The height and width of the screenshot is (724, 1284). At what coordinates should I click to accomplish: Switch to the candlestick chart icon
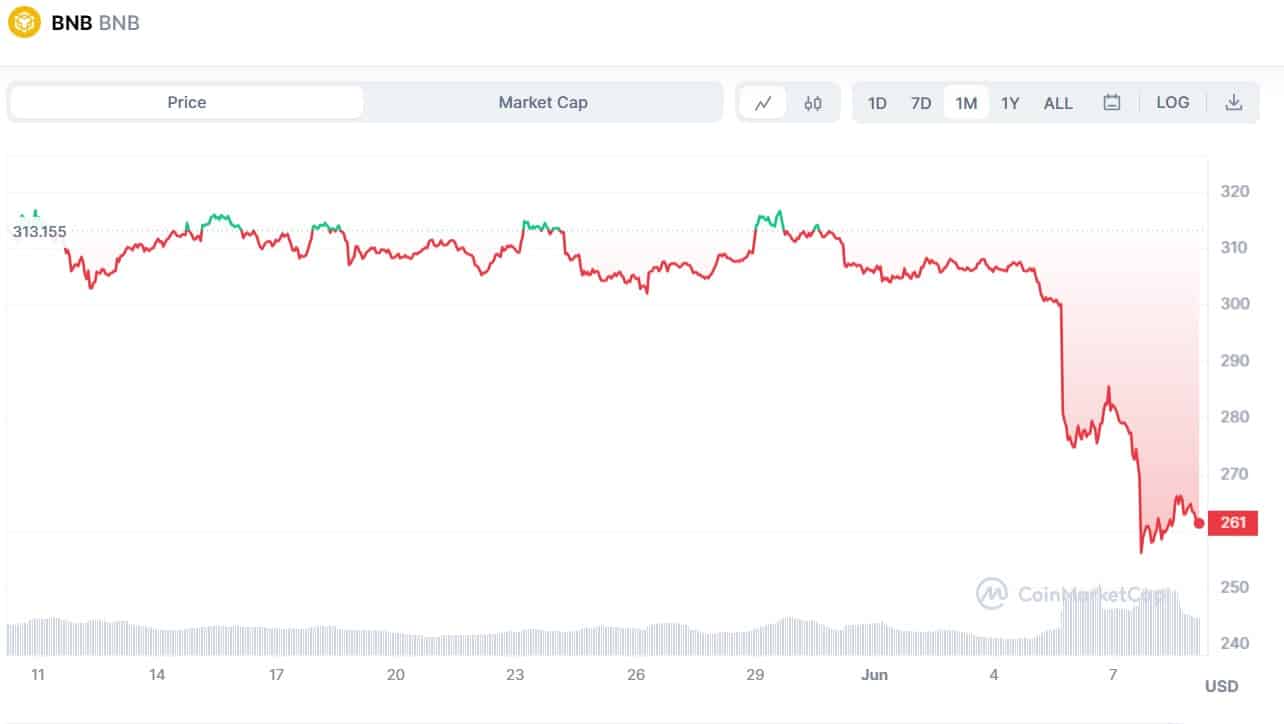tap(813, 103)
